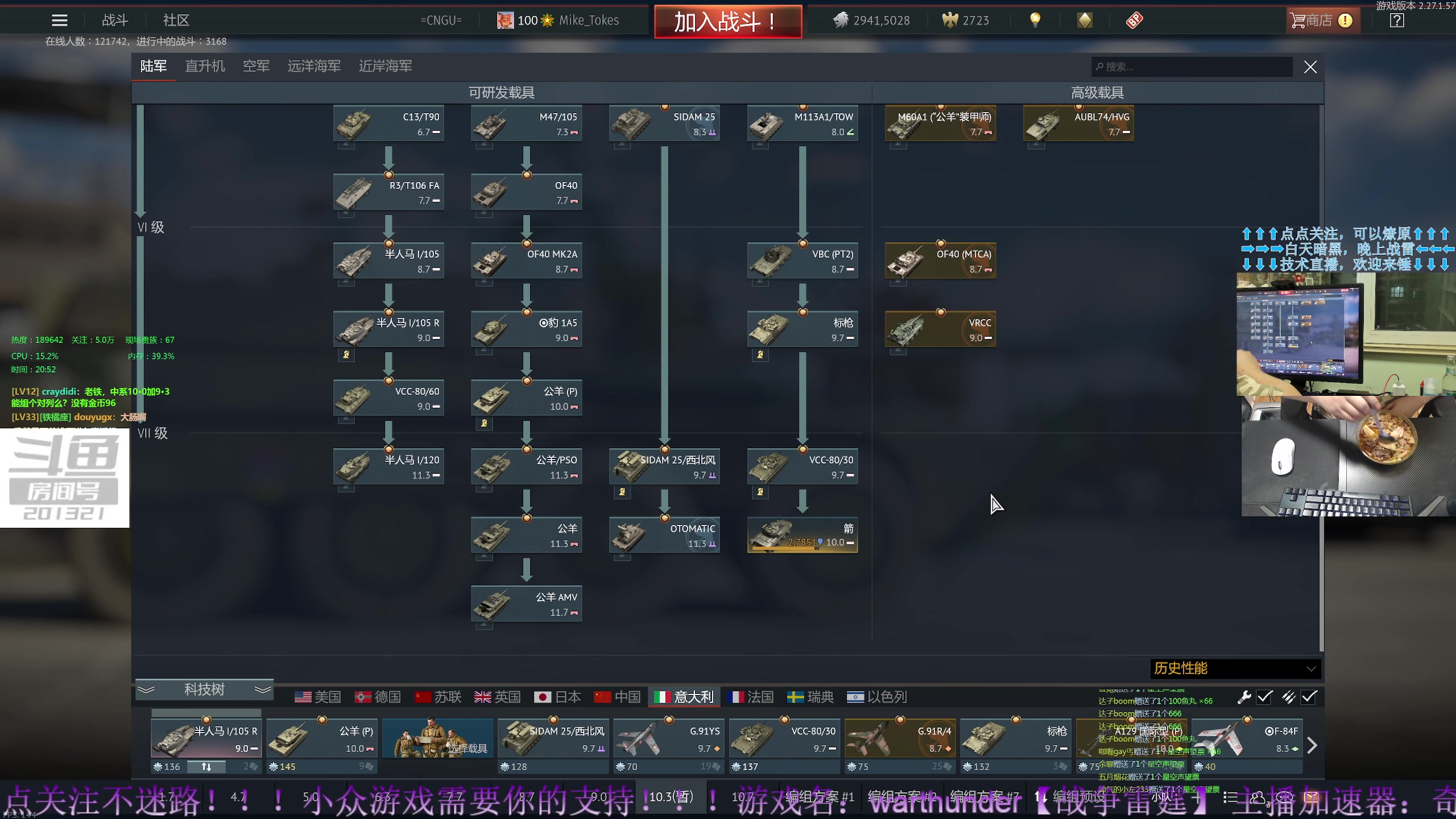
Task: Click the silver lions currency icon
Action: tap(841, 20)
